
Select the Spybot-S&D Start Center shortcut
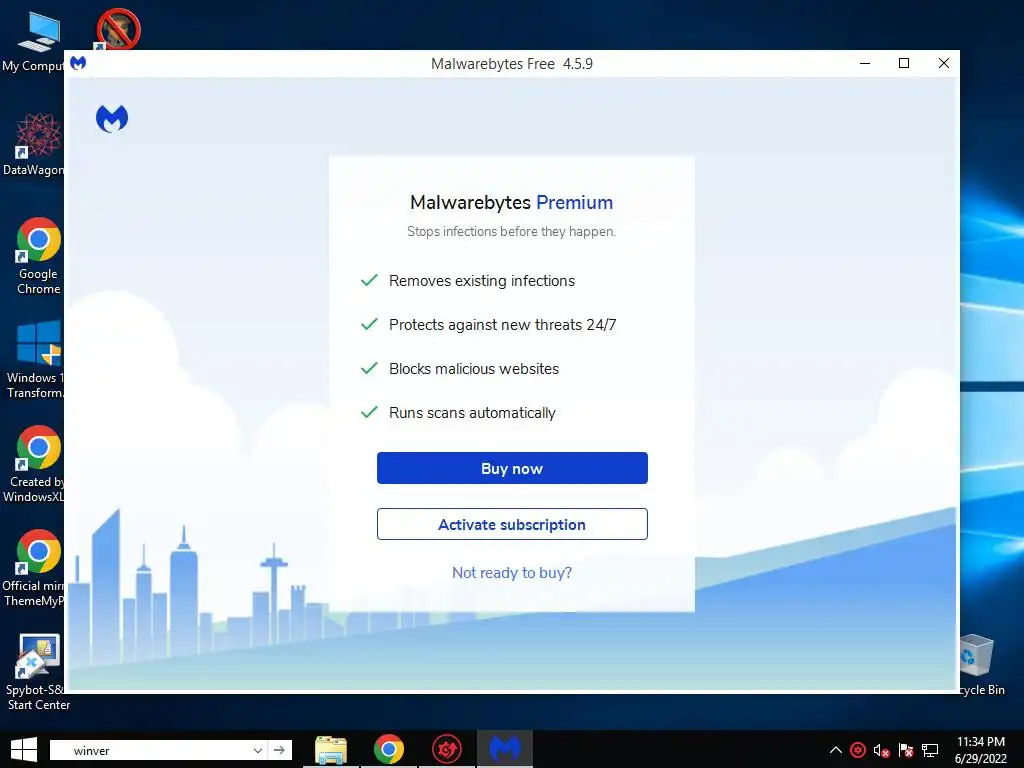pyautogui.click(x=38, y=672)
